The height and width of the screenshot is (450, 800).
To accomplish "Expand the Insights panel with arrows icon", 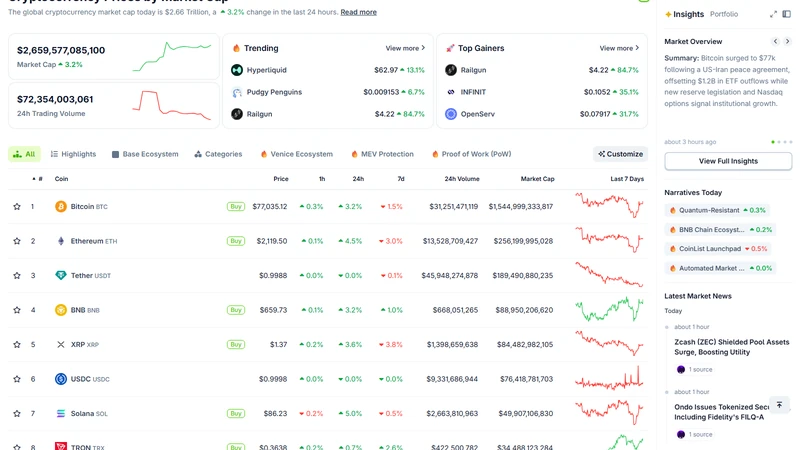I will 773,14.
